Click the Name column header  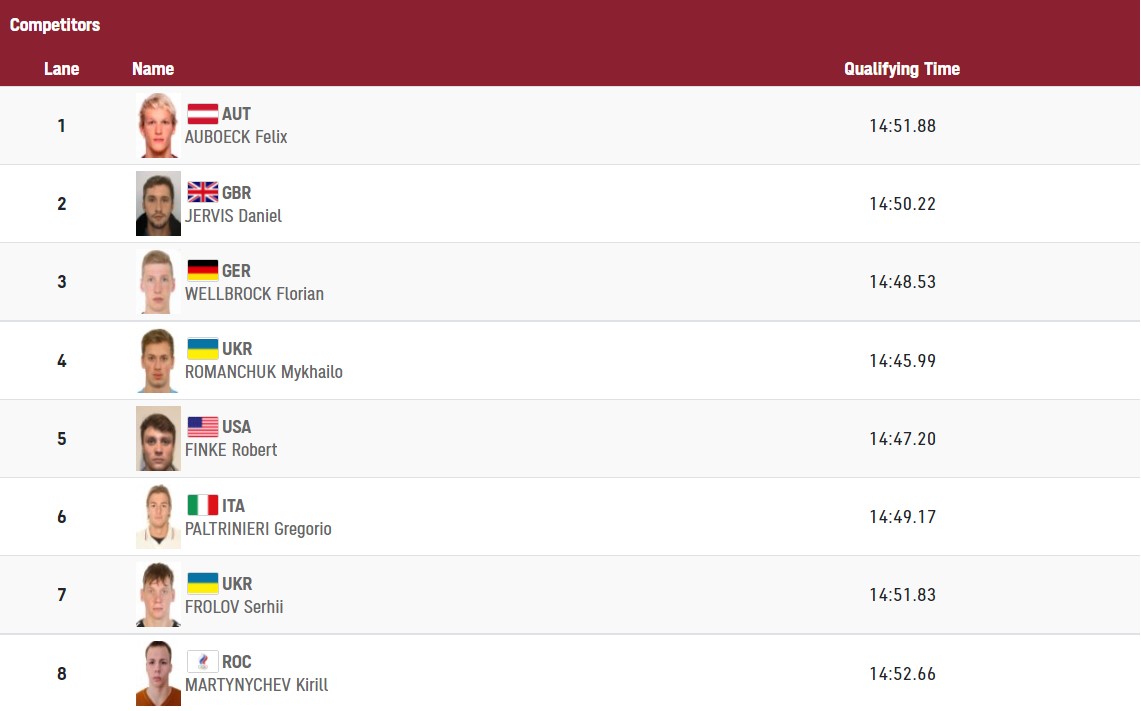click(153, 69)
